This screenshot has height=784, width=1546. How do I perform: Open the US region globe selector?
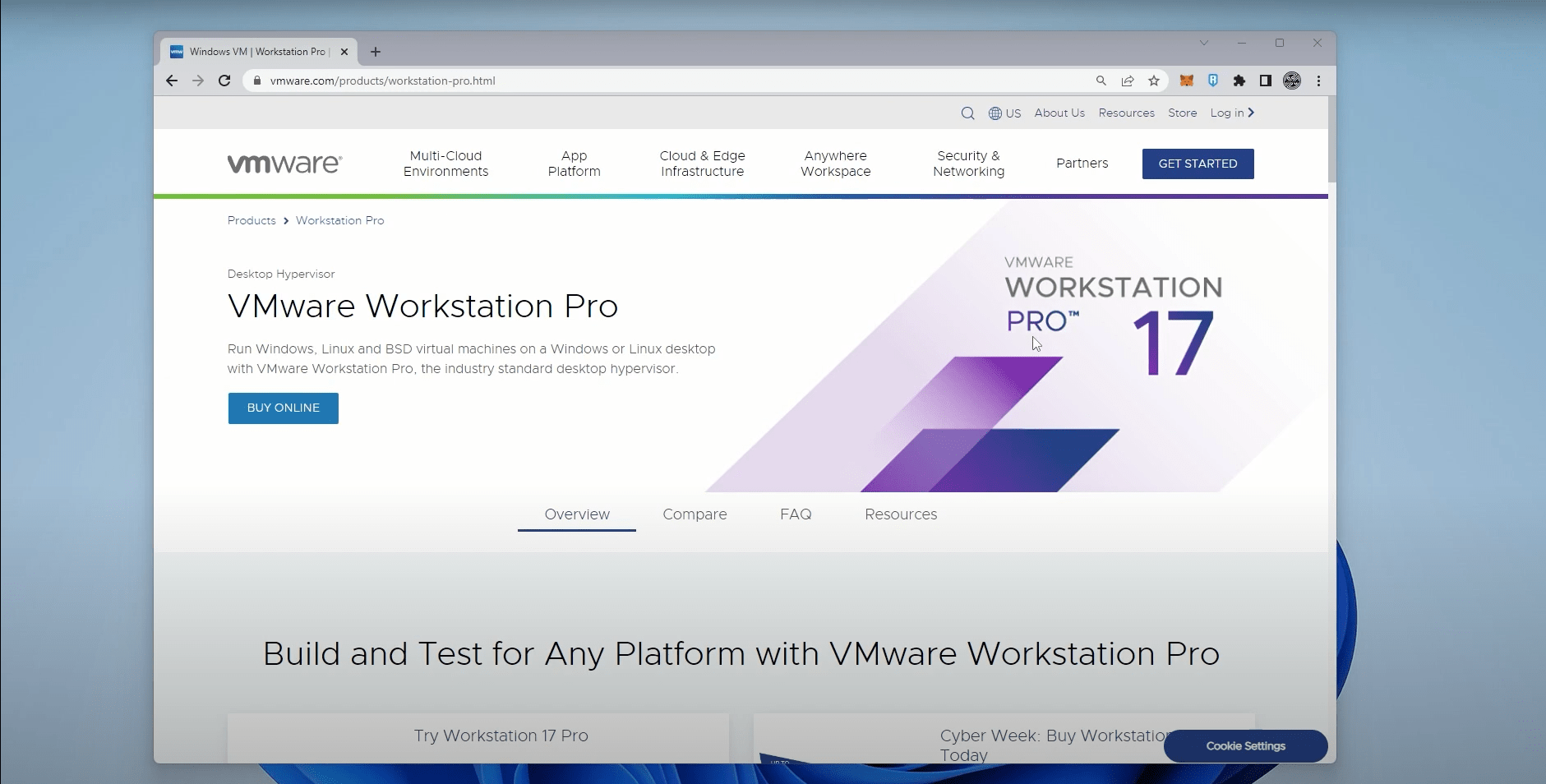(x=1004, y=113)
